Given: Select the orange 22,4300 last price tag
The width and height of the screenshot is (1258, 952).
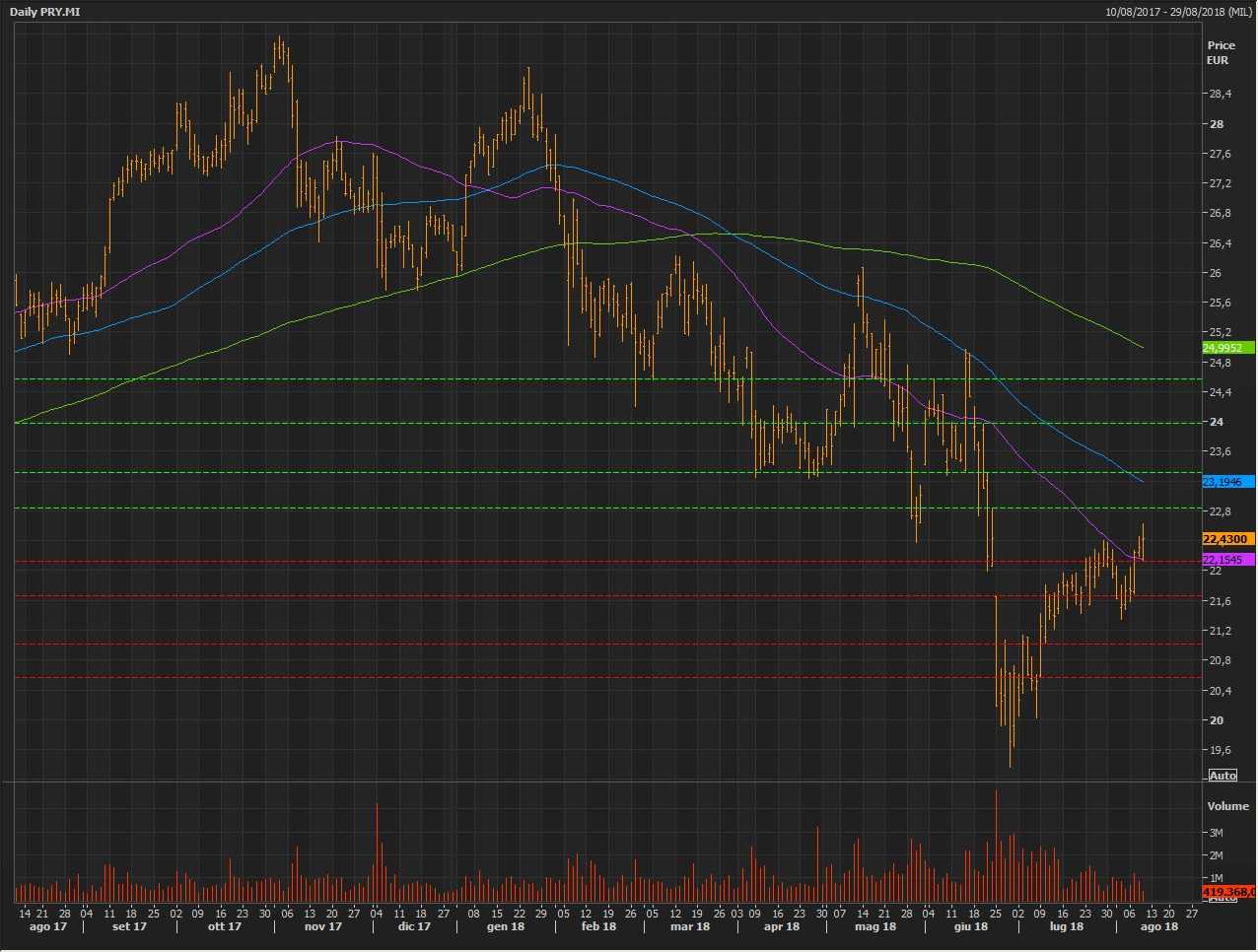Looking at the screenshot, I should 1227,539.
